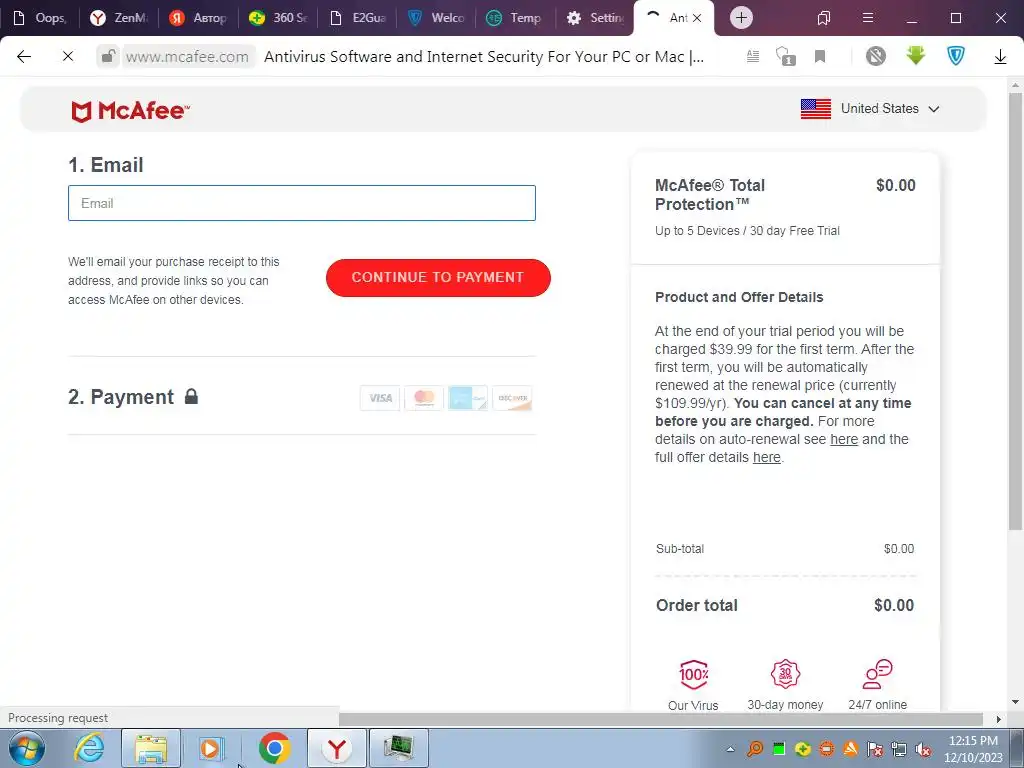The width and height of the screenshot is (1024, 768).
Task: Open the Windows Start button
Action: tap(27, 748)
